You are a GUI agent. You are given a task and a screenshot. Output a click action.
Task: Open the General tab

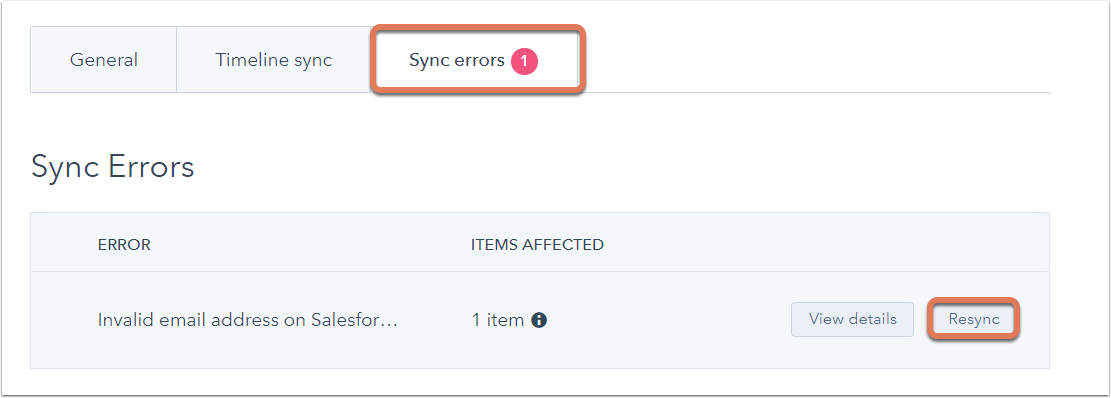(x=103, y=60)
